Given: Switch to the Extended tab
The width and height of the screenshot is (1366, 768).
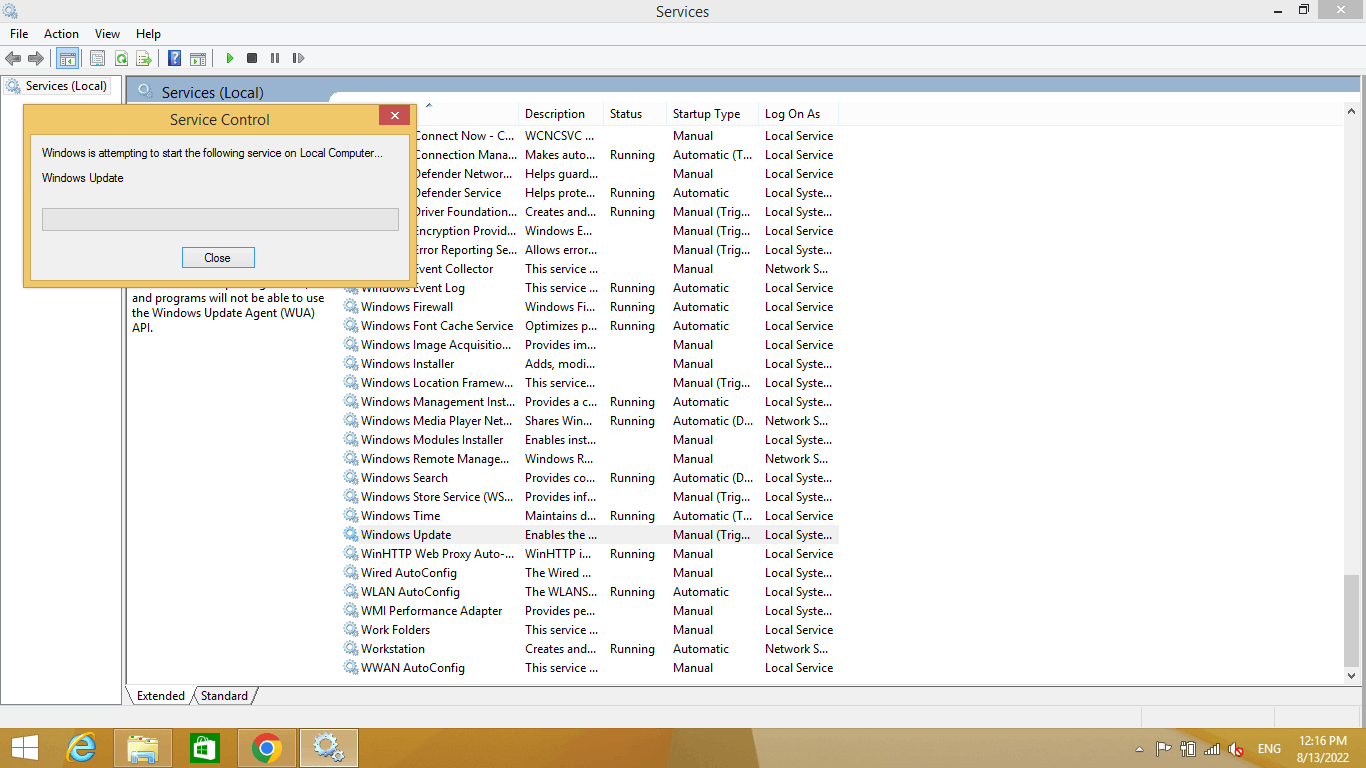Looking at the screenshot, I should (x=160, y=696).
